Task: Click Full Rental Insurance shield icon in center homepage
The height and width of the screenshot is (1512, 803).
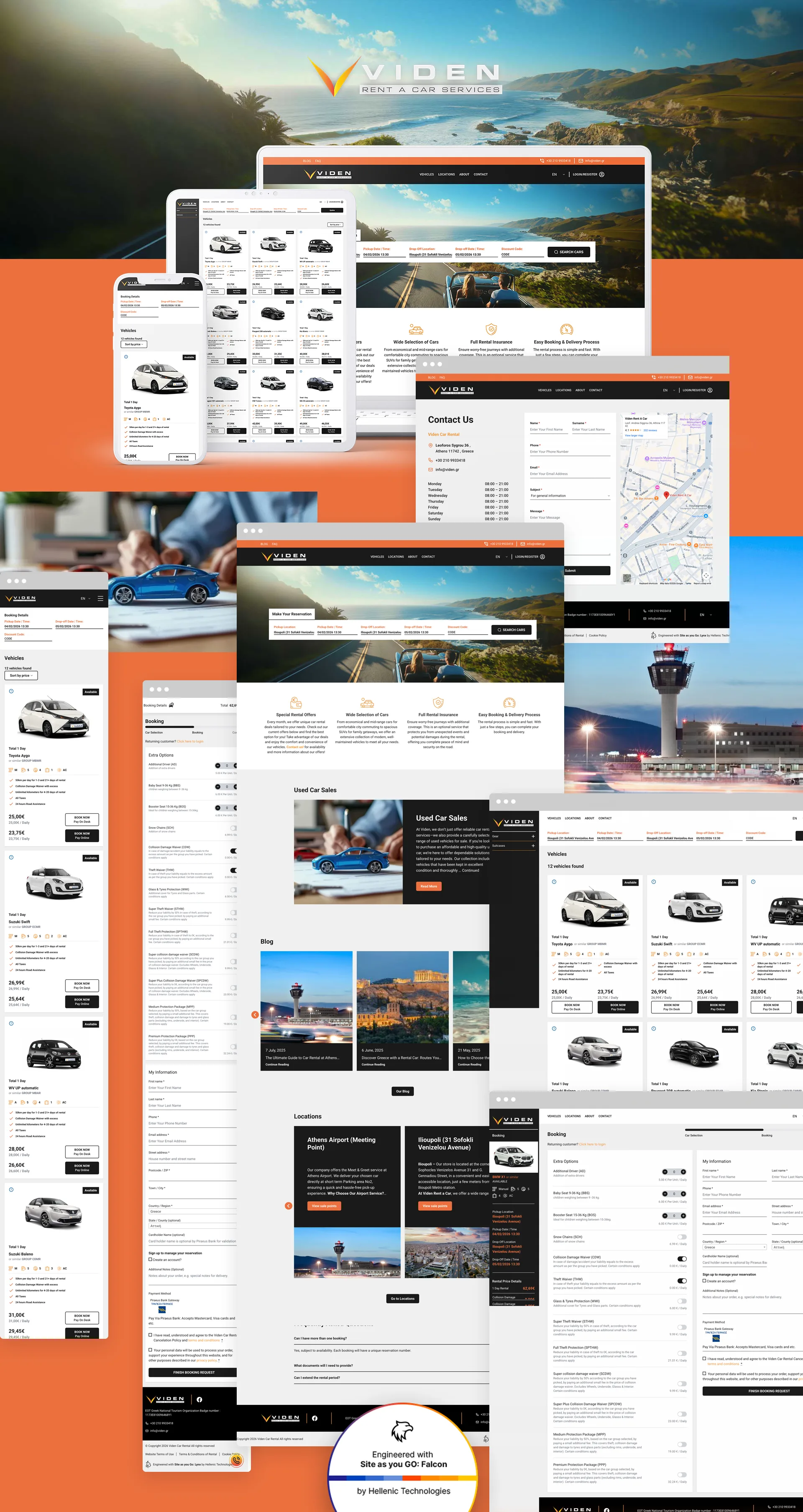Action: [x=438, y=702]
